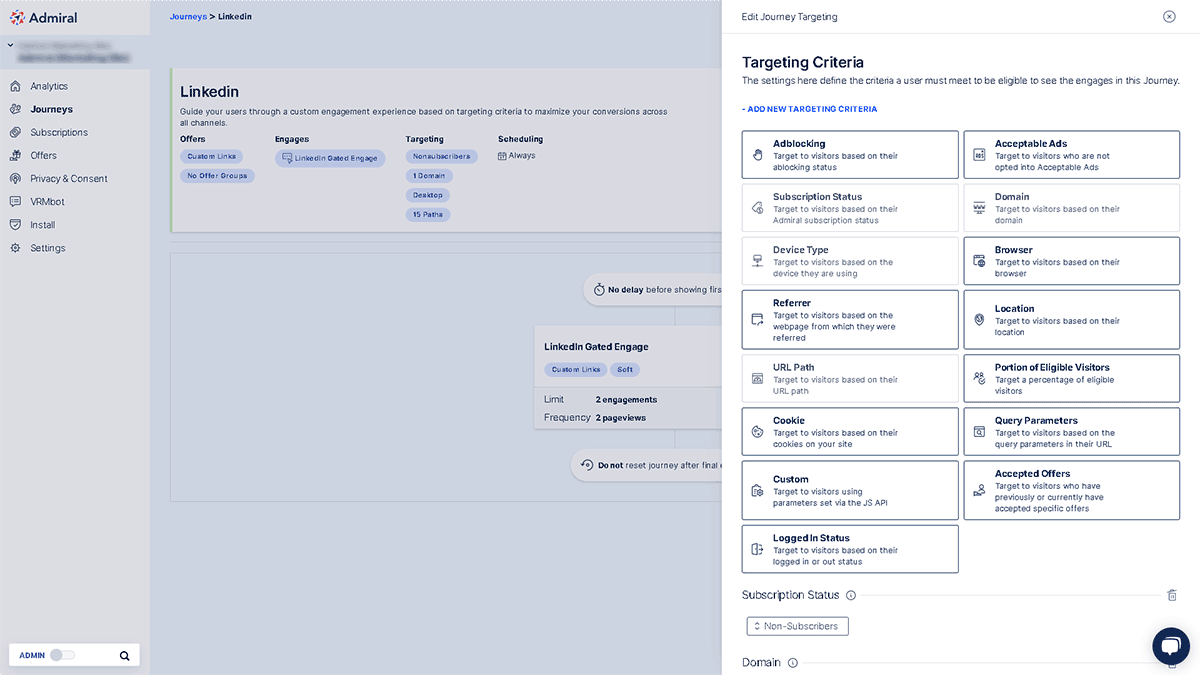
Task: Select the Adblocking targeting card
Action: (850, 155)
